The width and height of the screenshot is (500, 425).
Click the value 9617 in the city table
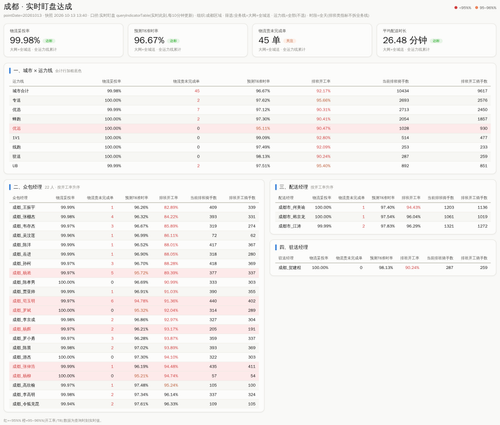(x=482, y=91)
